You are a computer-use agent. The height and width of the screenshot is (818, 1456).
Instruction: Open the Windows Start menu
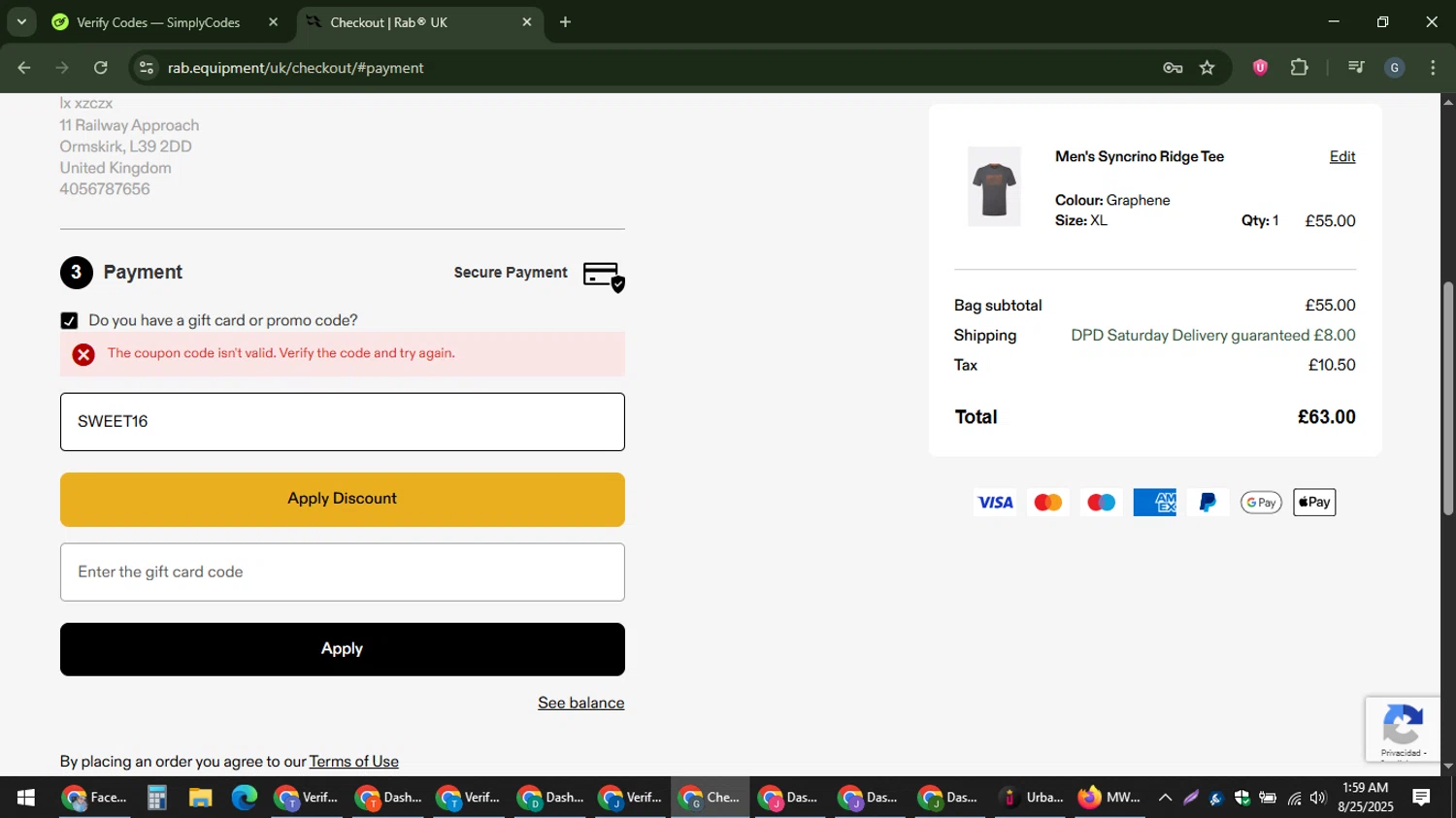pos(26,798)
